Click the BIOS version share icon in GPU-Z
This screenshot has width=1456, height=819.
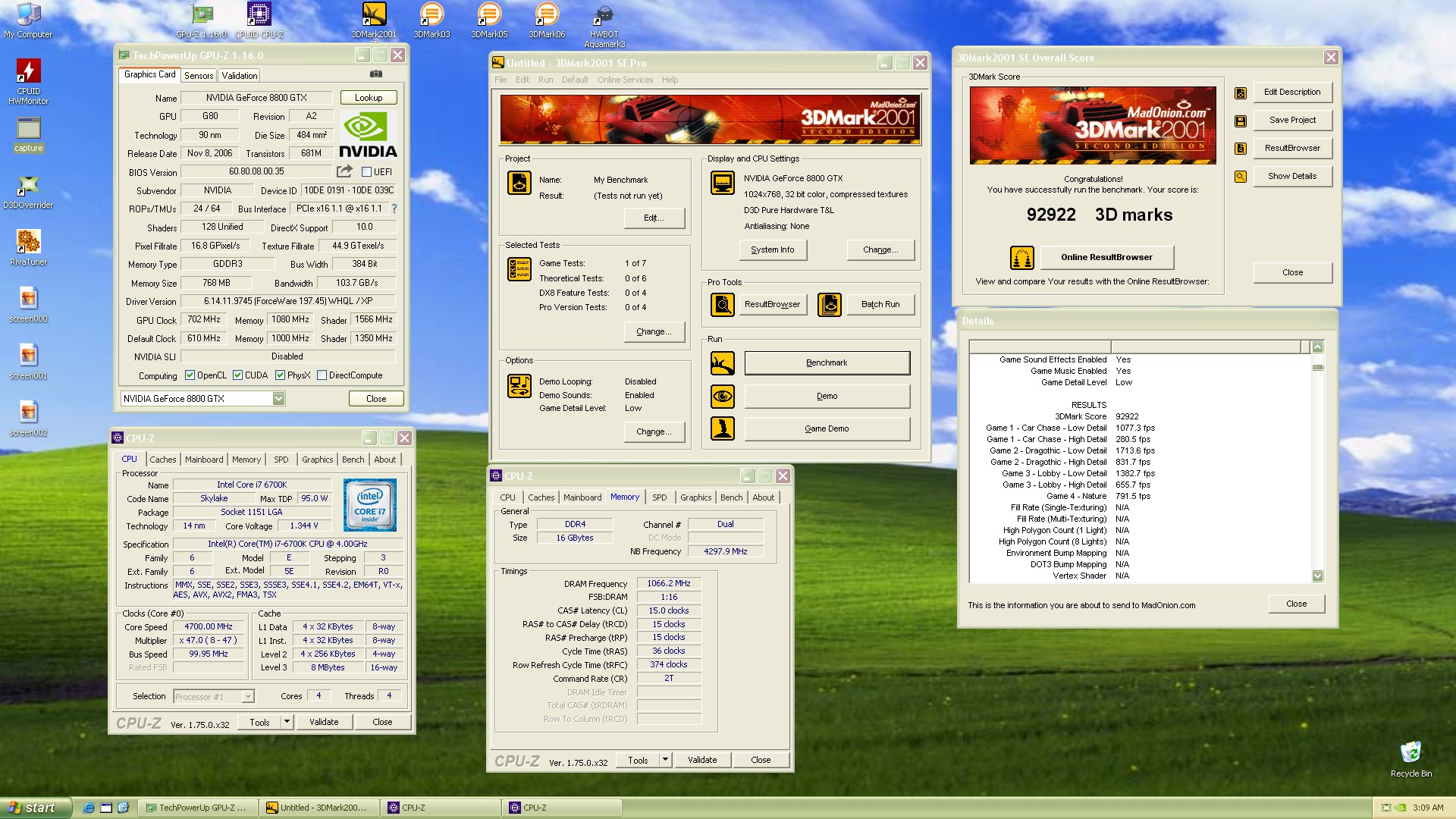pos(345,171)
